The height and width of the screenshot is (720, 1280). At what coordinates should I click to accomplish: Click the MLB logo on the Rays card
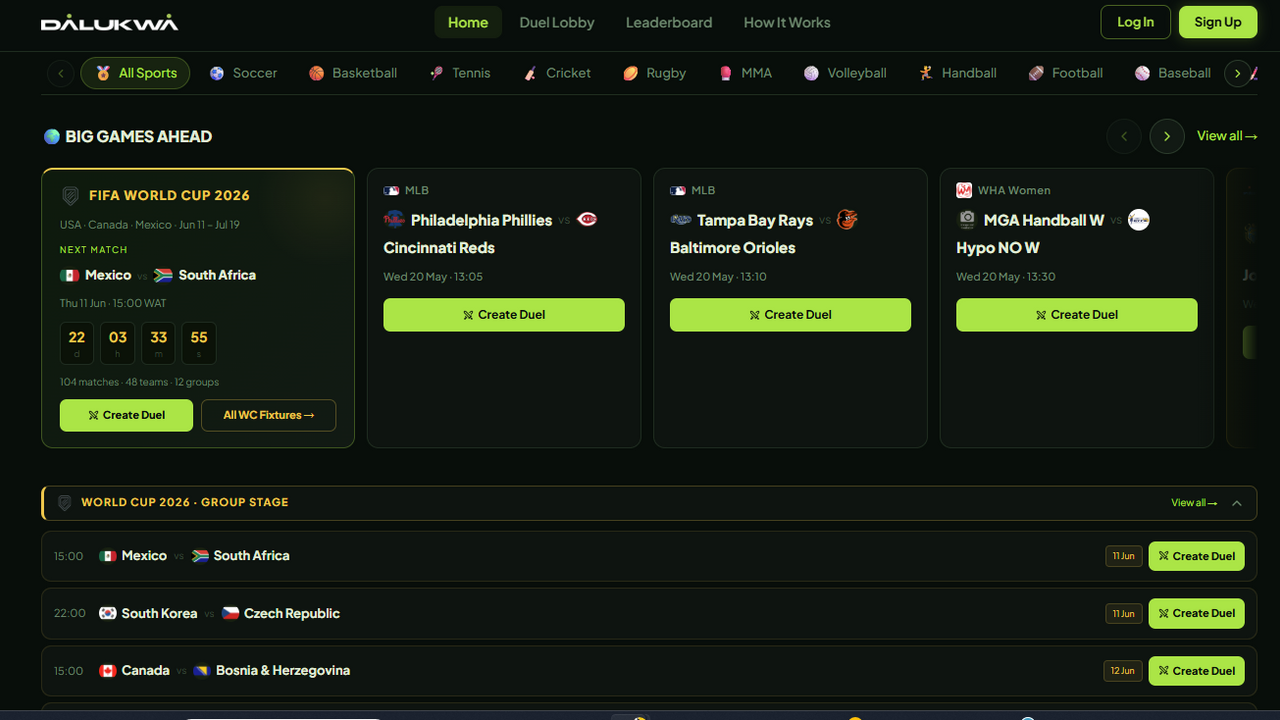(678, 190)
